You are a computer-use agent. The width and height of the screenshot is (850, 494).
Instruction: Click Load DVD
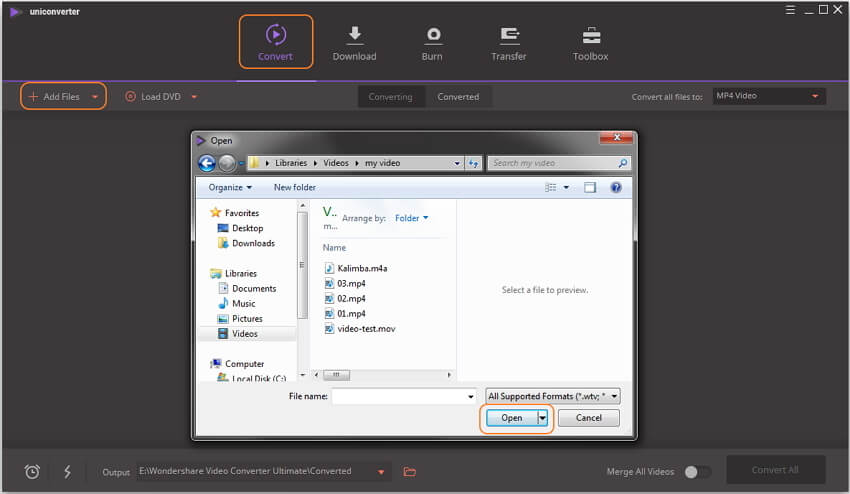click(153, 97)
